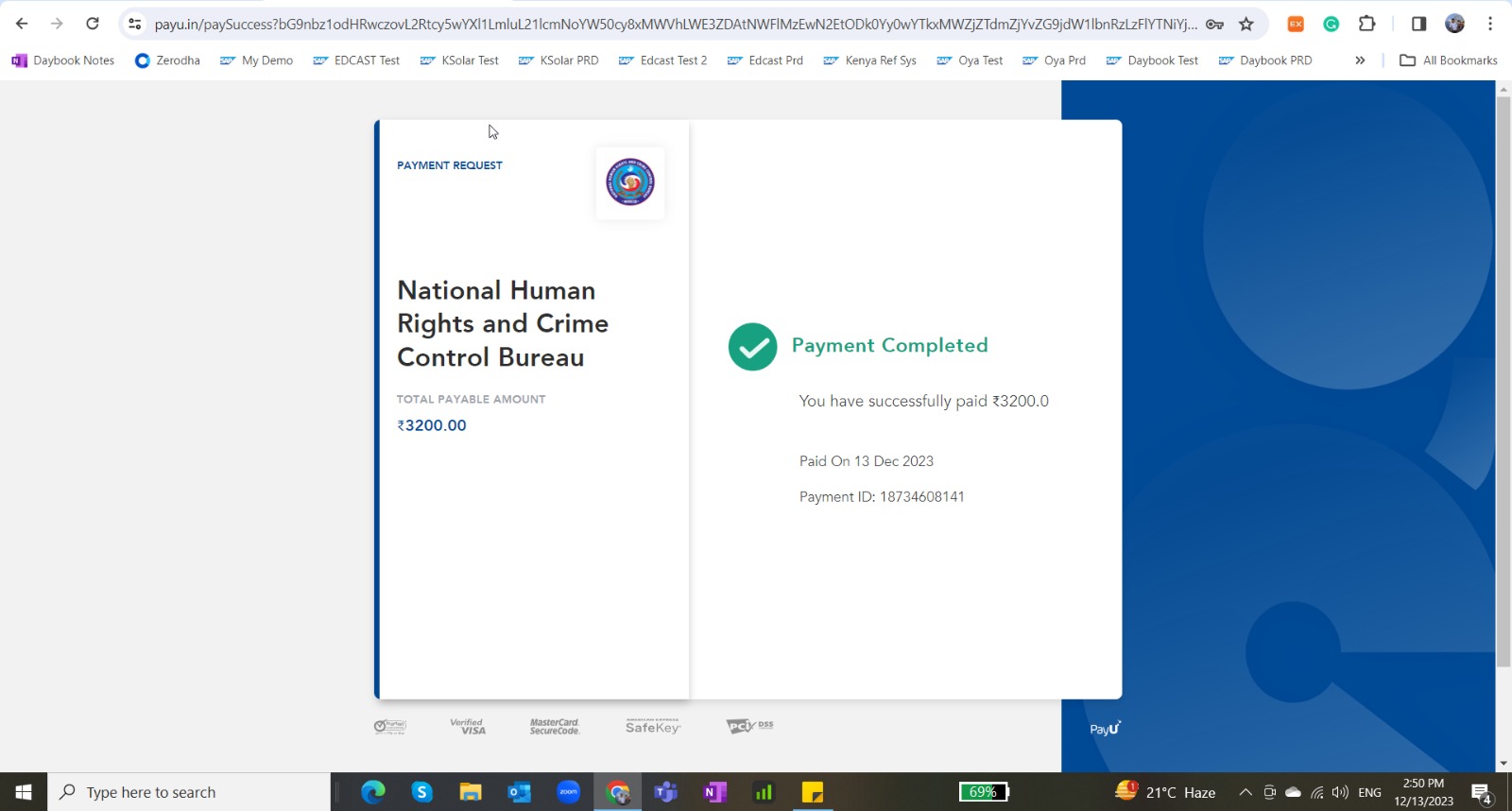Screen dimensions: 1512x811
Task: Show hidden system tray icons
Action: coord(1245,792)
